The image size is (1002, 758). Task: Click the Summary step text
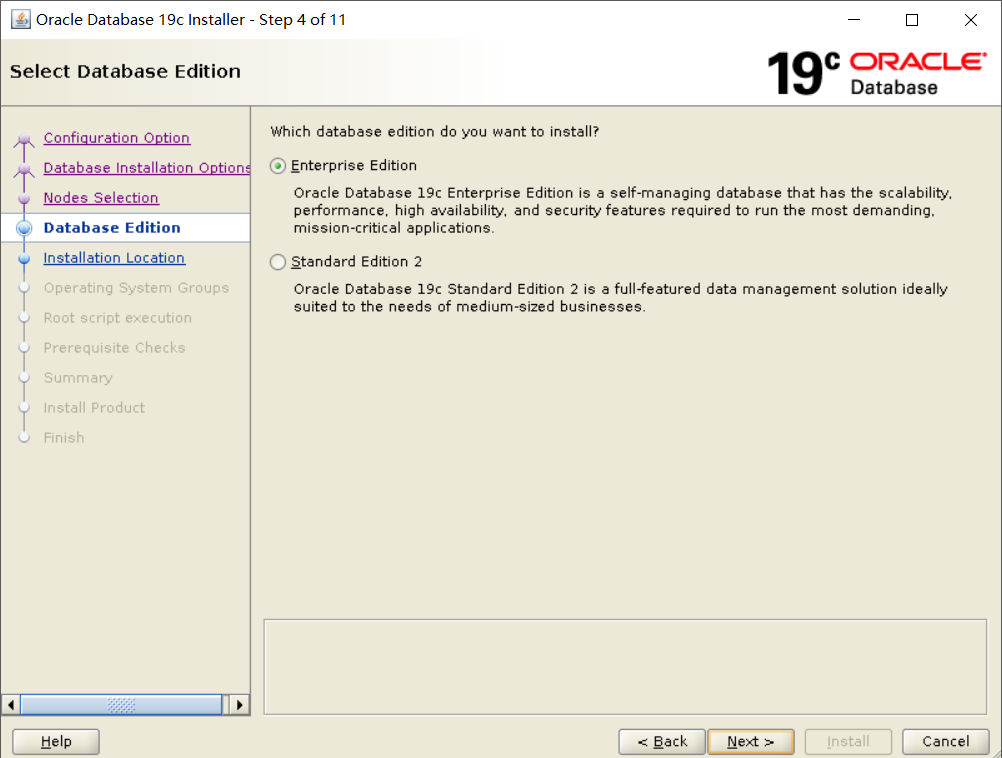(x=78, y=378)
